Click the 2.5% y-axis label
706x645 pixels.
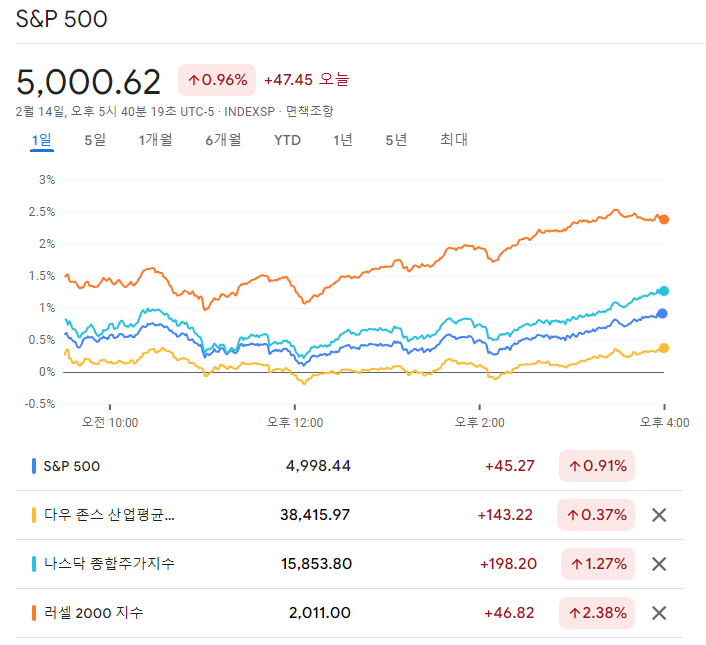click(42, 212)
